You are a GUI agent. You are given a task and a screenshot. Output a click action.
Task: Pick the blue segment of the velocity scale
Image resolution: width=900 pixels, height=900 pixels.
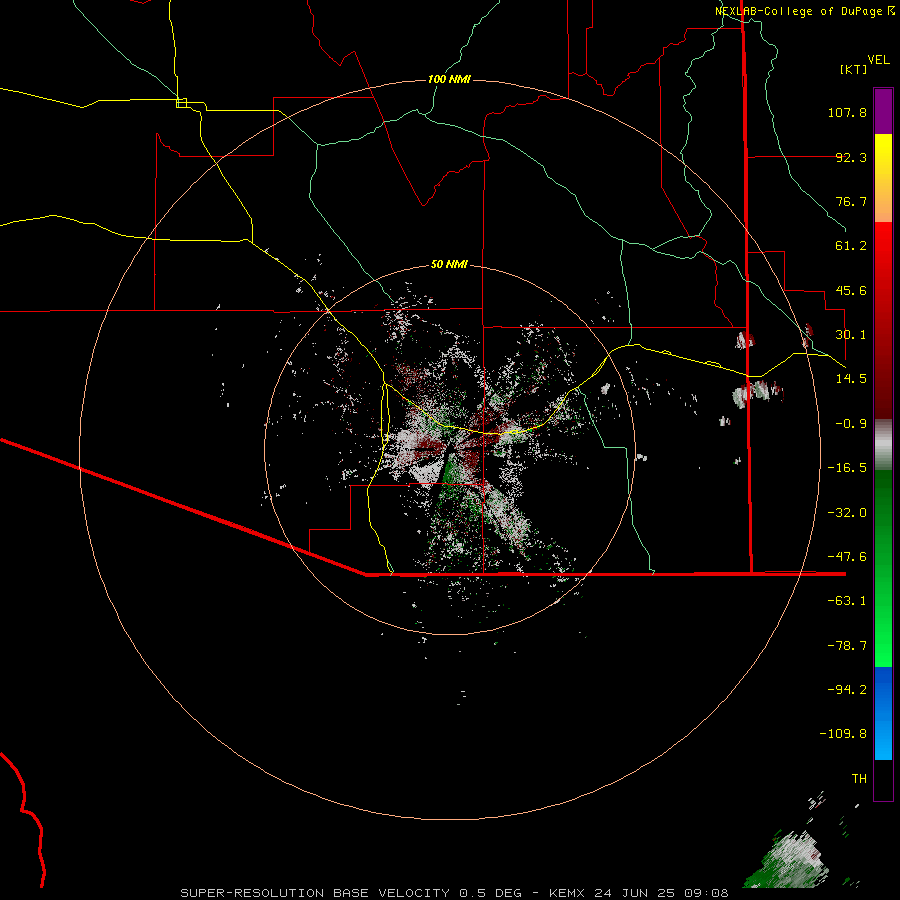coord(883,713)
